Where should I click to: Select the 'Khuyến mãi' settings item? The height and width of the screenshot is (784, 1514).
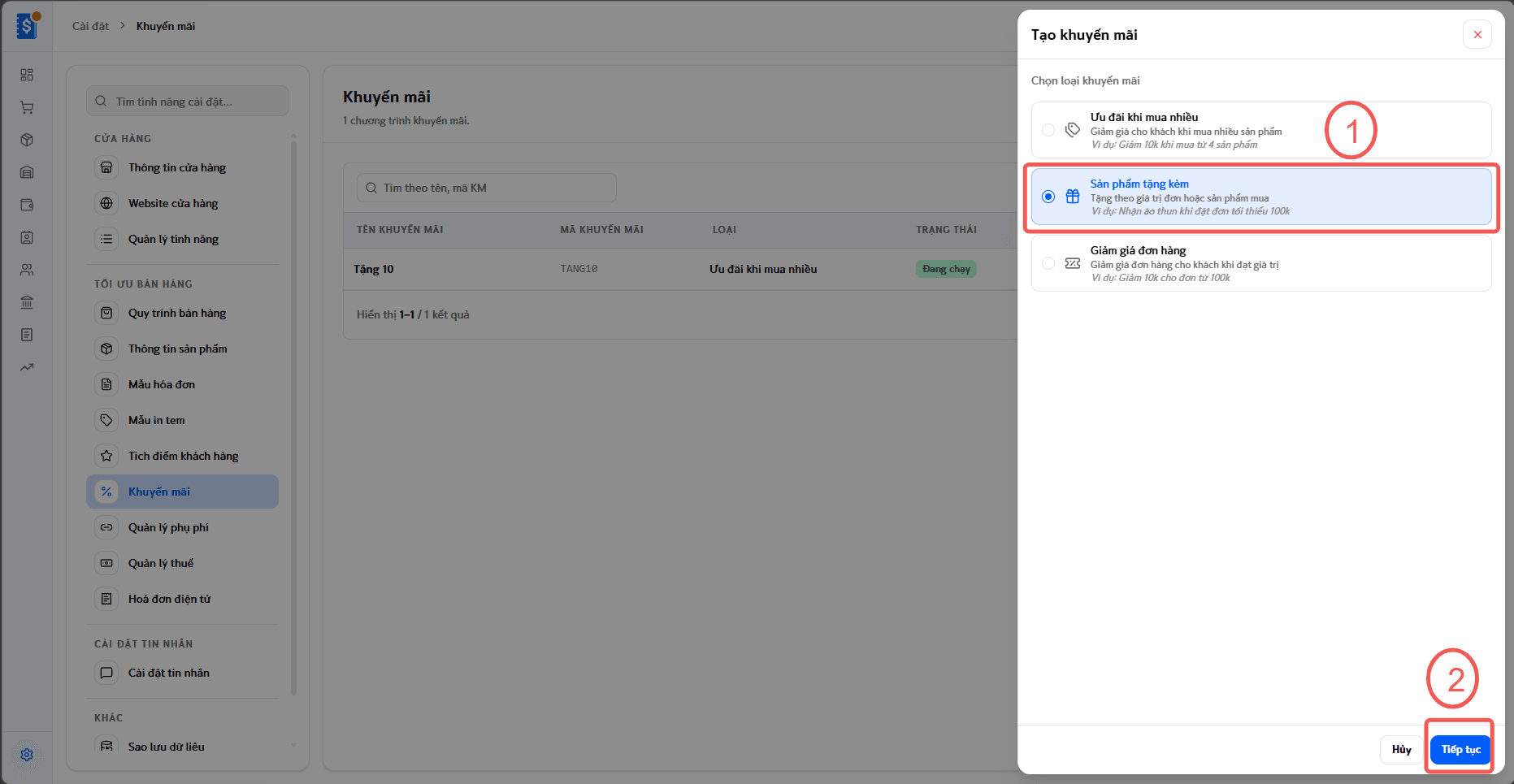pos(182,492)
